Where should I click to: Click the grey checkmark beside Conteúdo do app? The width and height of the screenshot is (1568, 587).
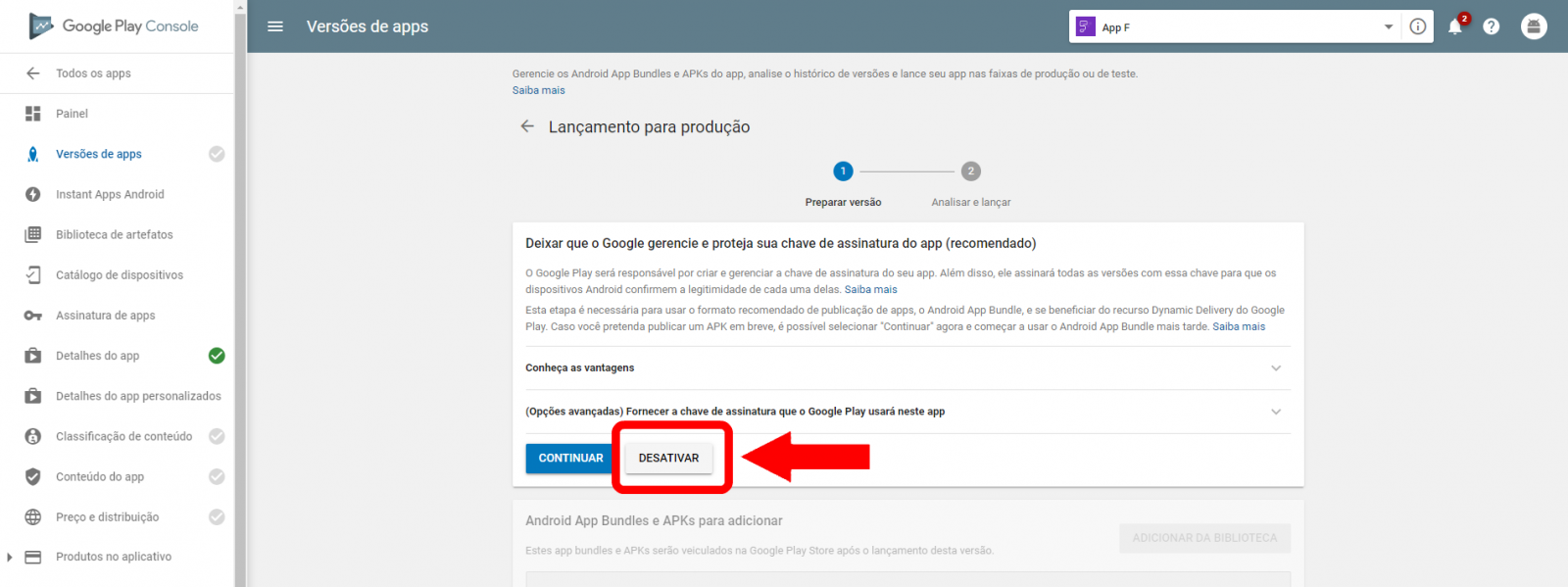point(217,476)
